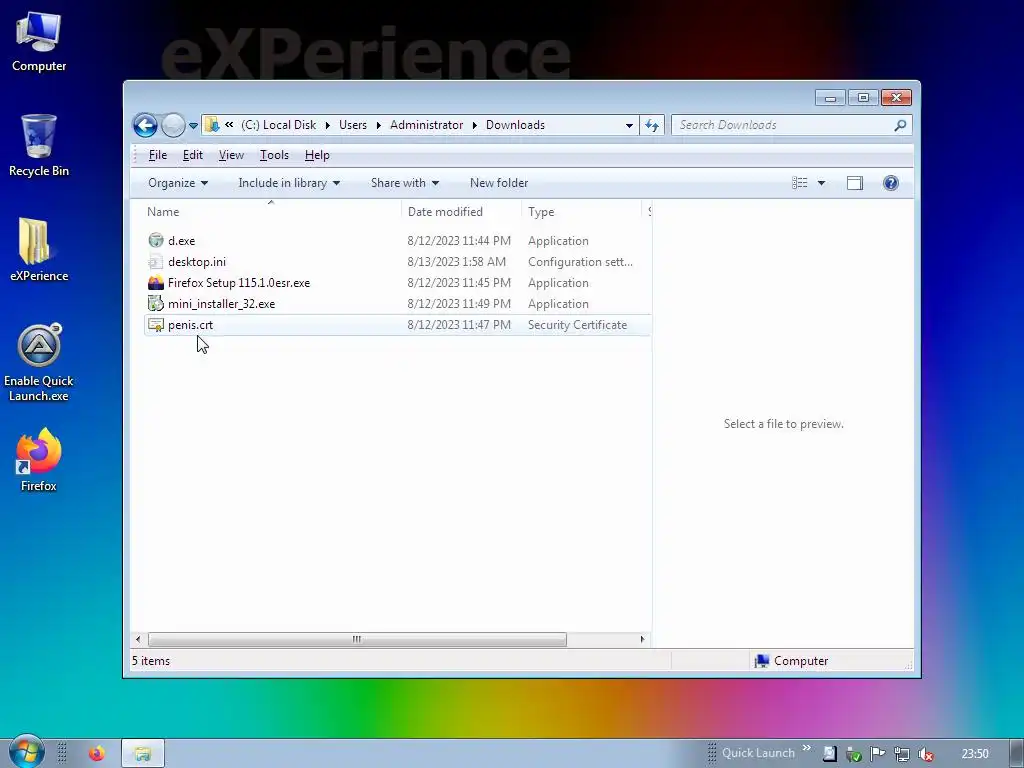Navigate to the Users breadcrumb
Image resolution: width=1024 pixels, height=768 pixels.
click(353, 125)
